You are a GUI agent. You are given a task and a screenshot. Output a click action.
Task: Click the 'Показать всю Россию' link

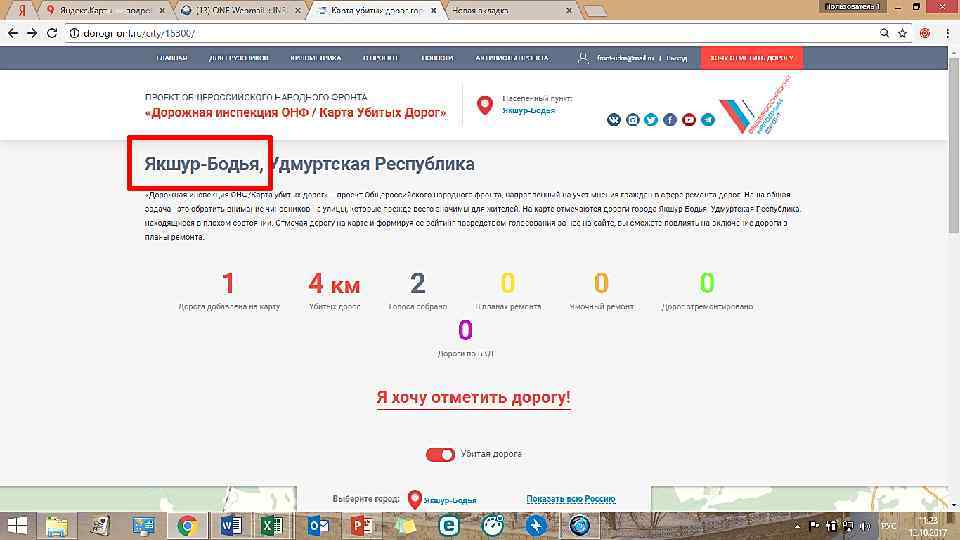coord(571,499)
